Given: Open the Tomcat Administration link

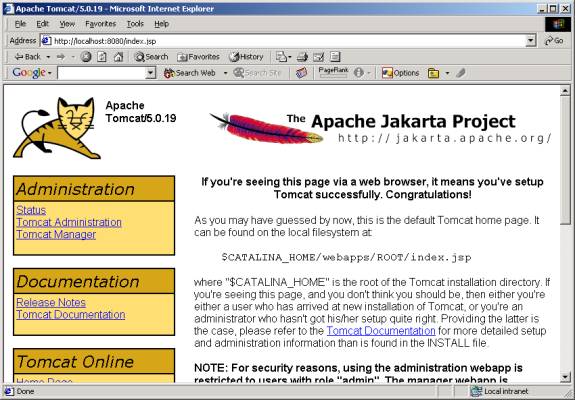Looking at the screenshot, I should [x=69, y=222].
